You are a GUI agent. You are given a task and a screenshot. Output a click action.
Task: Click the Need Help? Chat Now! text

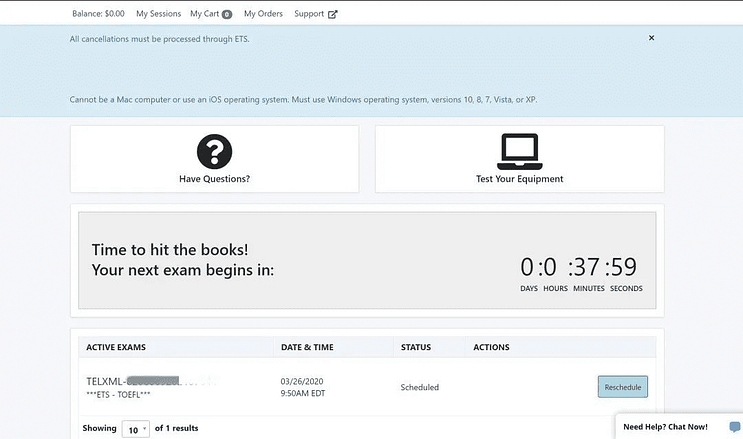point(665,427)
